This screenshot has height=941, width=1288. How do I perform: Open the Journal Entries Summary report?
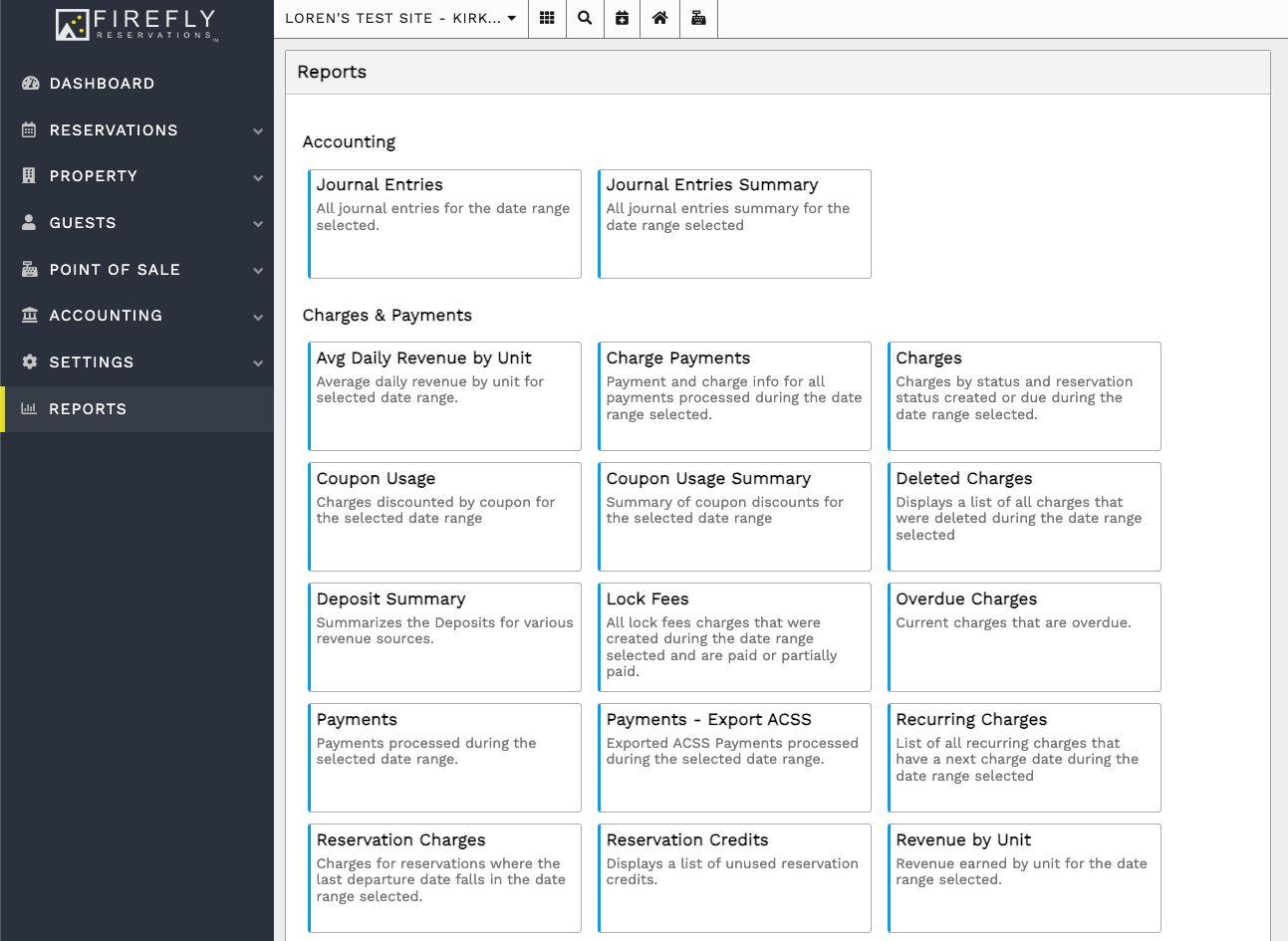click(734, 224)
